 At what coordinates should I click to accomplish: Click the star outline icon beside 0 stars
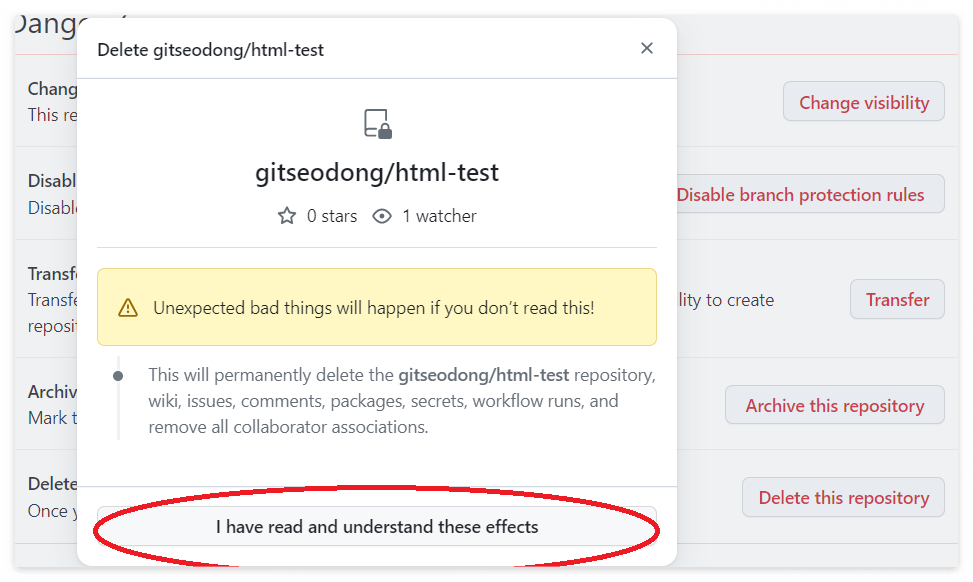(x=287, y=215)
